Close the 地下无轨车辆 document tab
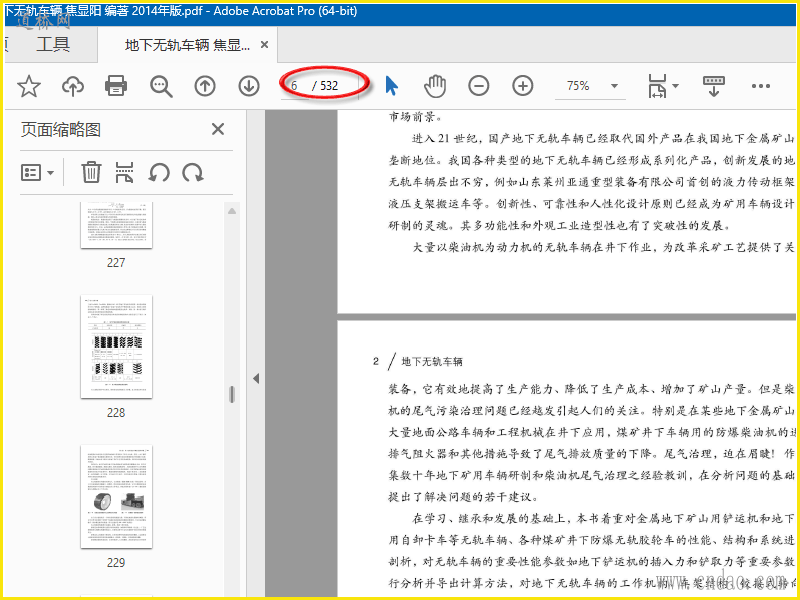 264,45
